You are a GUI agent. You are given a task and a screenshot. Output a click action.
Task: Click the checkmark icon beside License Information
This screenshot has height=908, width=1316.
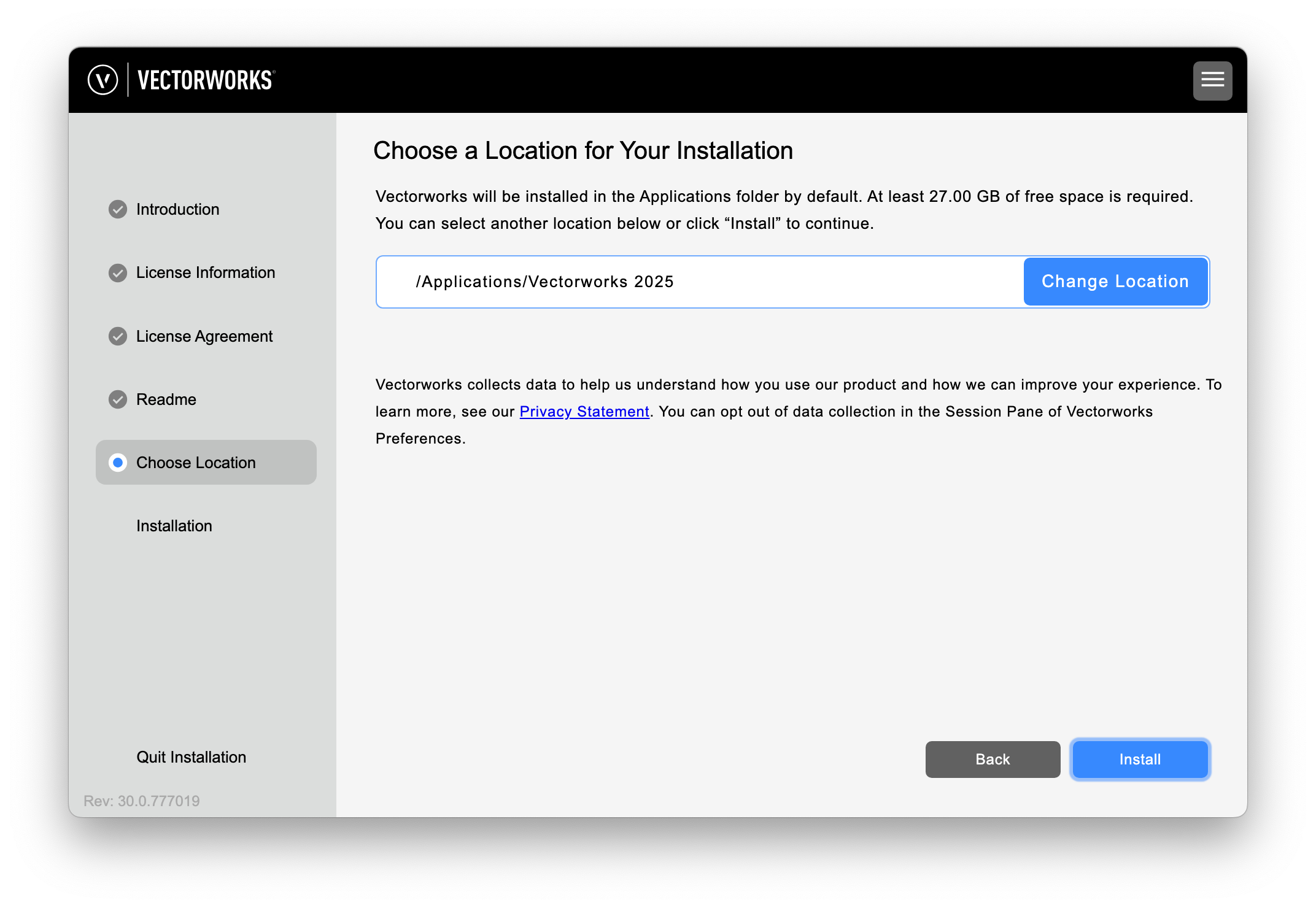click(118, 272)
